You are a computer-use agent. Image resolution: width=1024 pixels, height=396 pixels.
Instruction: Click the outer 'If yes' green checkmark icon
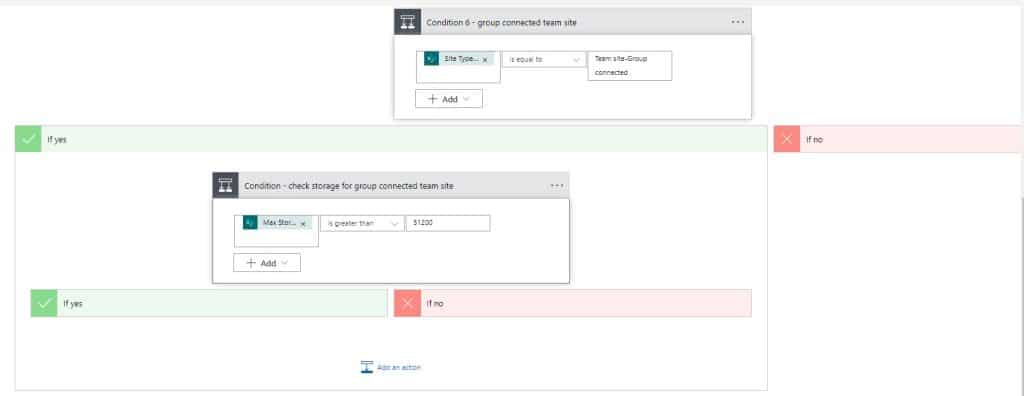(28, 139)
